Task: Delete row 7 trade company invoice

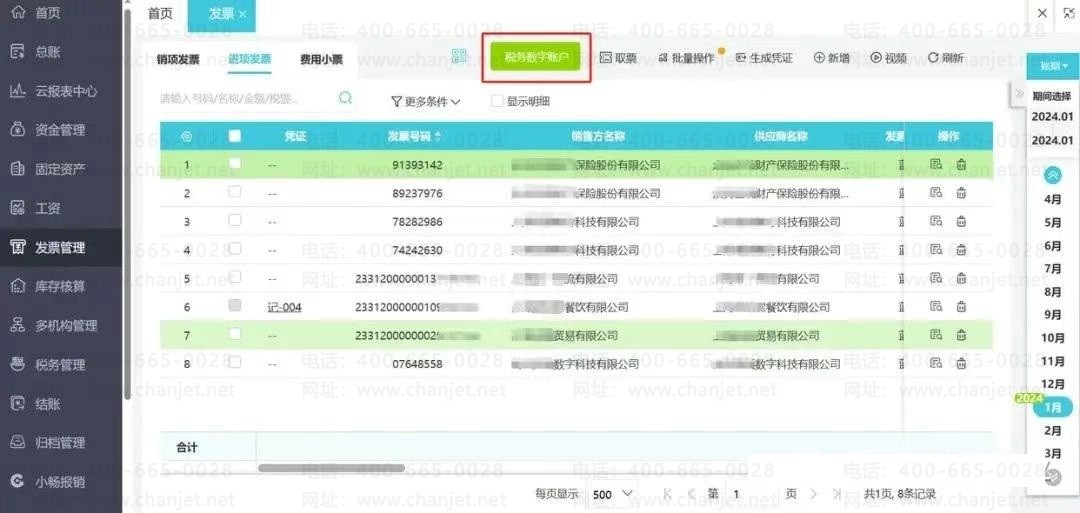Action: (961, 335)
